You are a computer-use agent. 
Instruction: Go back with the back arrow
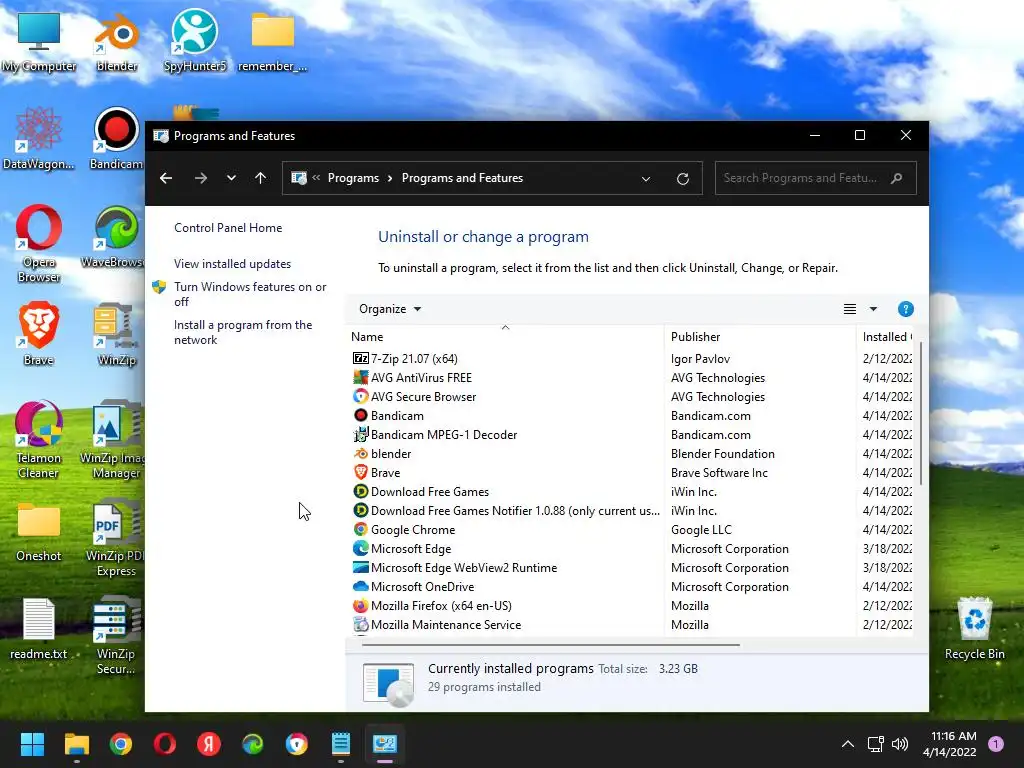(166, 178)
